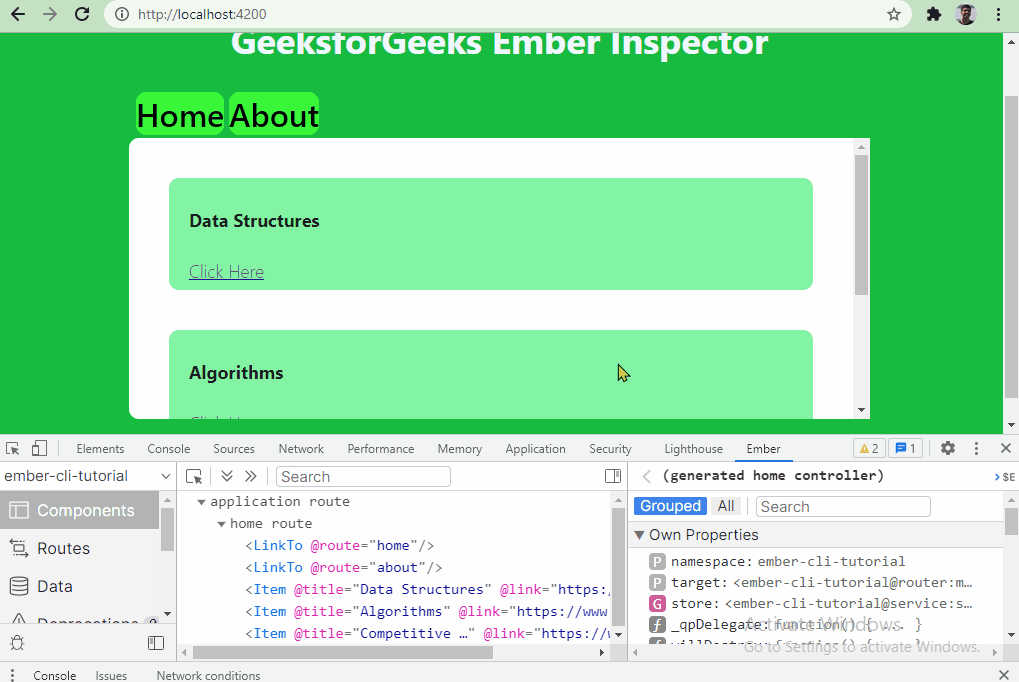1019x682 pixels.
Task: Open the Chrome profile avatar
Action: [966, 14]
